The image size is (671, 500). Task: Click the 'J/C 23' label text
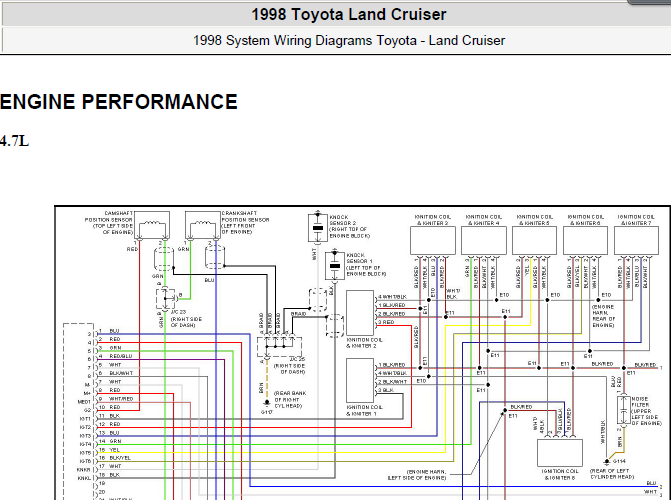point(178,312)
